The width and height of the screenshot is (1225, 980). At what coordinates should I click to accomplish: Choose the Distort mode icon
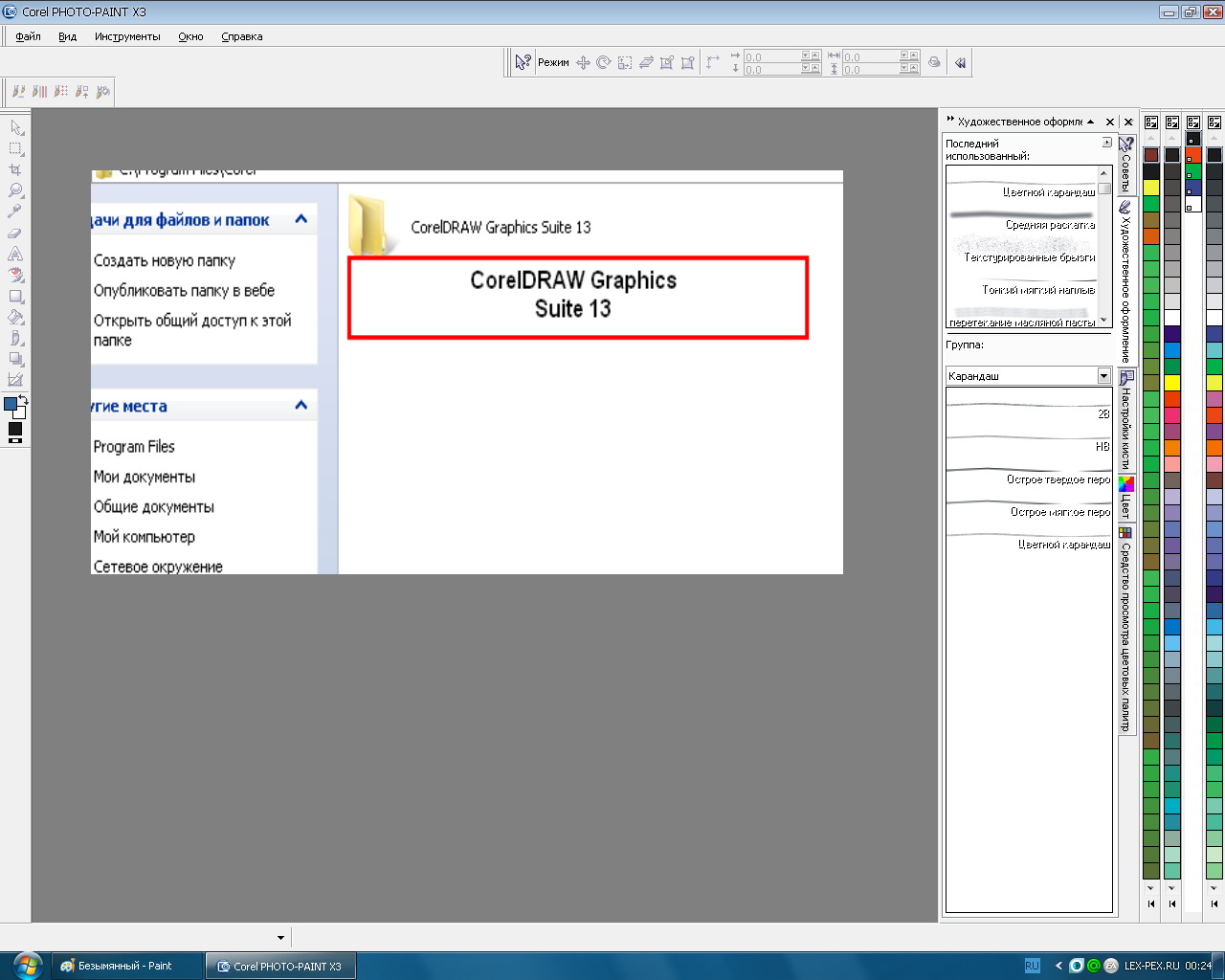click(x=667, y=62)
